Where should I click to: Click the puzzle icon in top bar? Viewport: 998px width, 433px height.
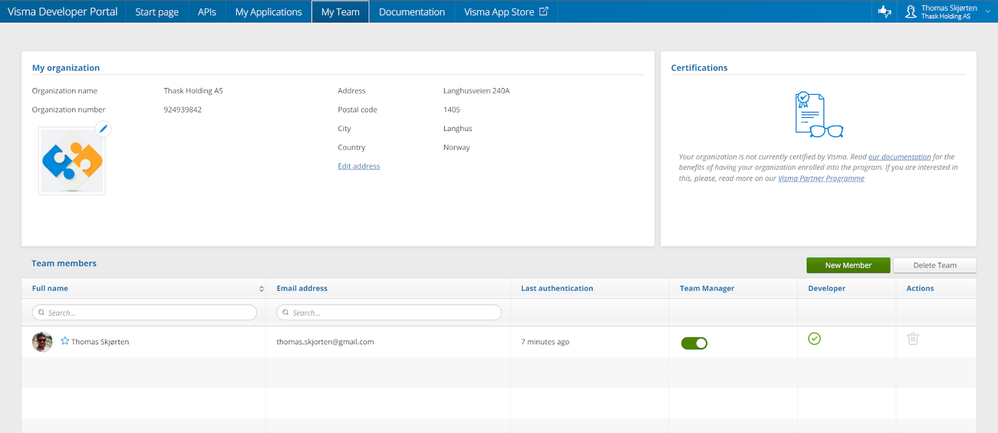[883, 12]
